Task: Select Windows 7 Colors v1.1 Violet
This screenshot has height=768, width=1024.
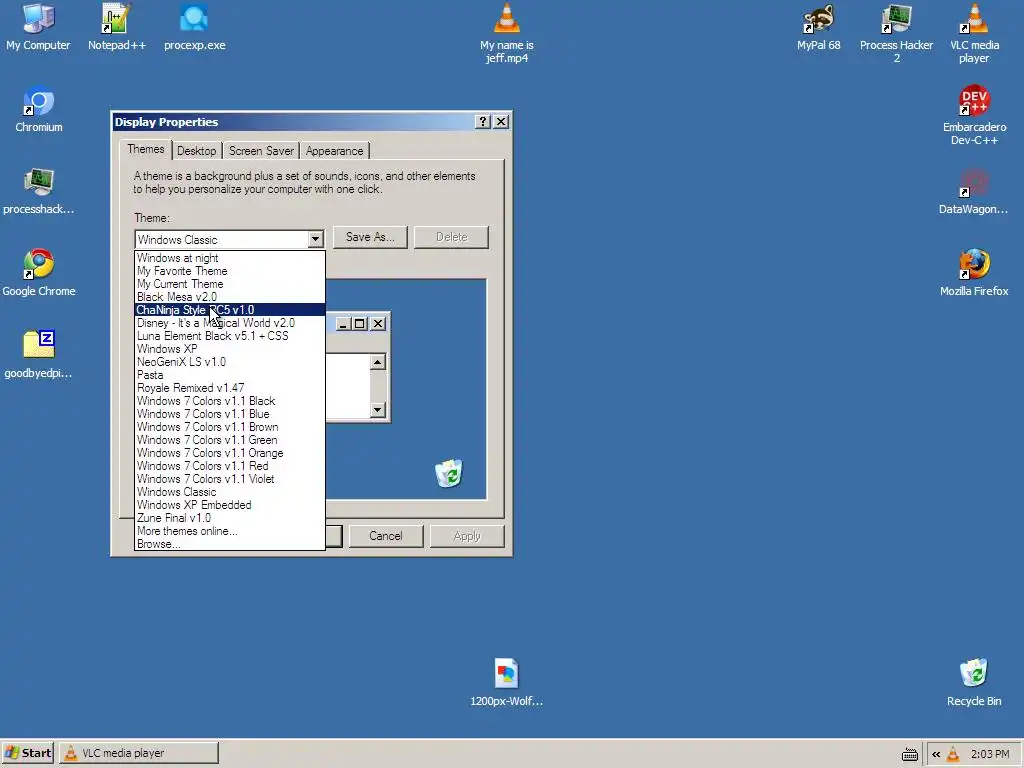Action: pyautogui.click(x=230, y=479)
